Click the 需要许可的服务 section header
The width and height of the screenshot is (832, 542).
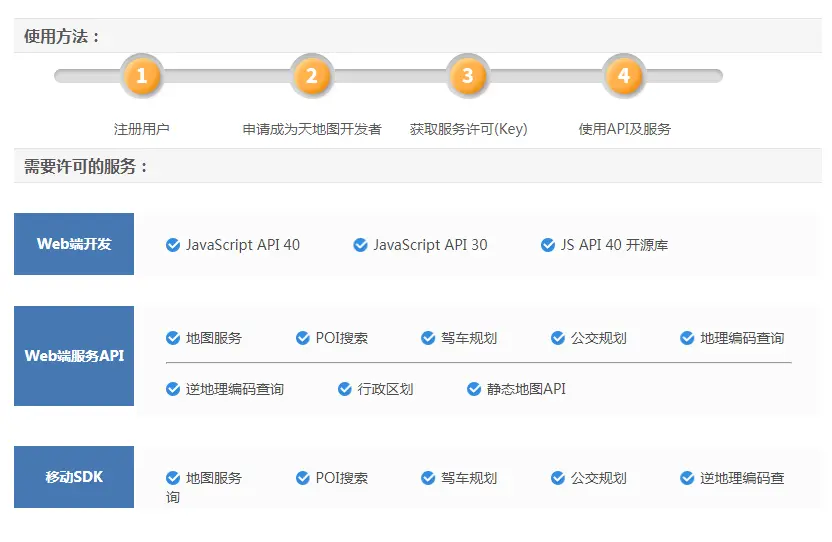click(x=87, y=166)
